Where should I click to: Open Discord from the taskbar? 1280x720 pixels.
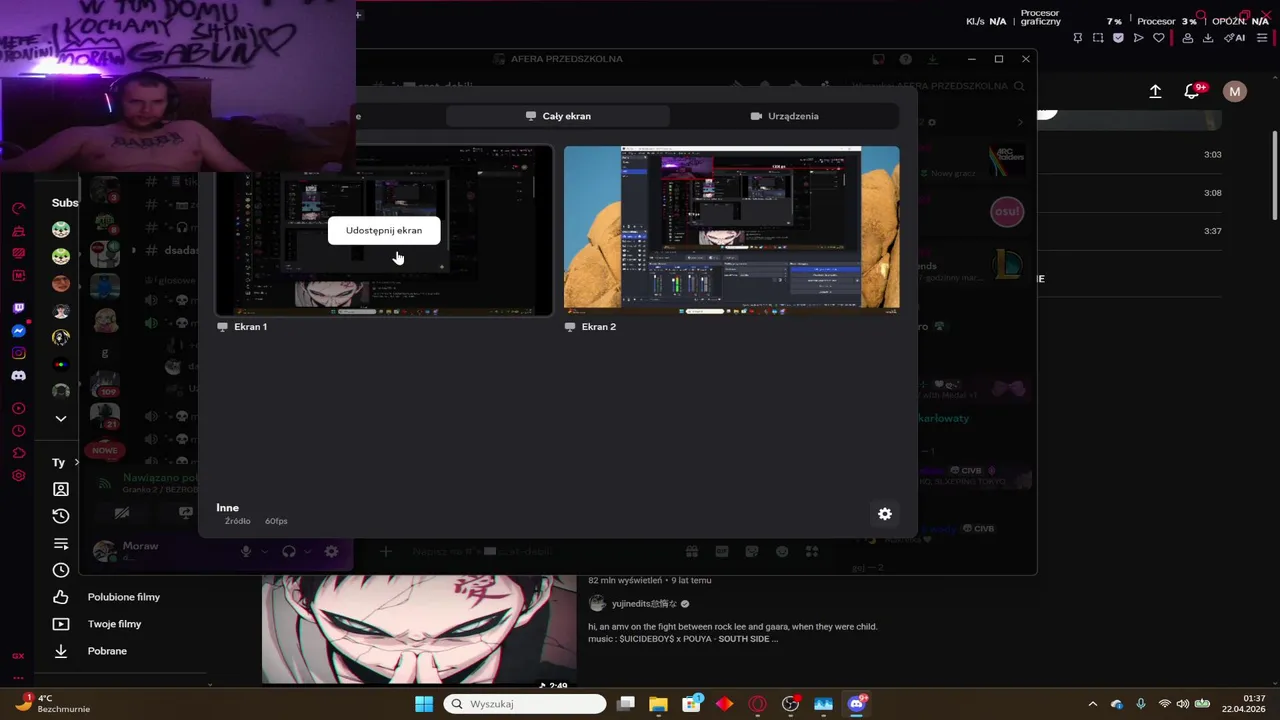(856, 704)
